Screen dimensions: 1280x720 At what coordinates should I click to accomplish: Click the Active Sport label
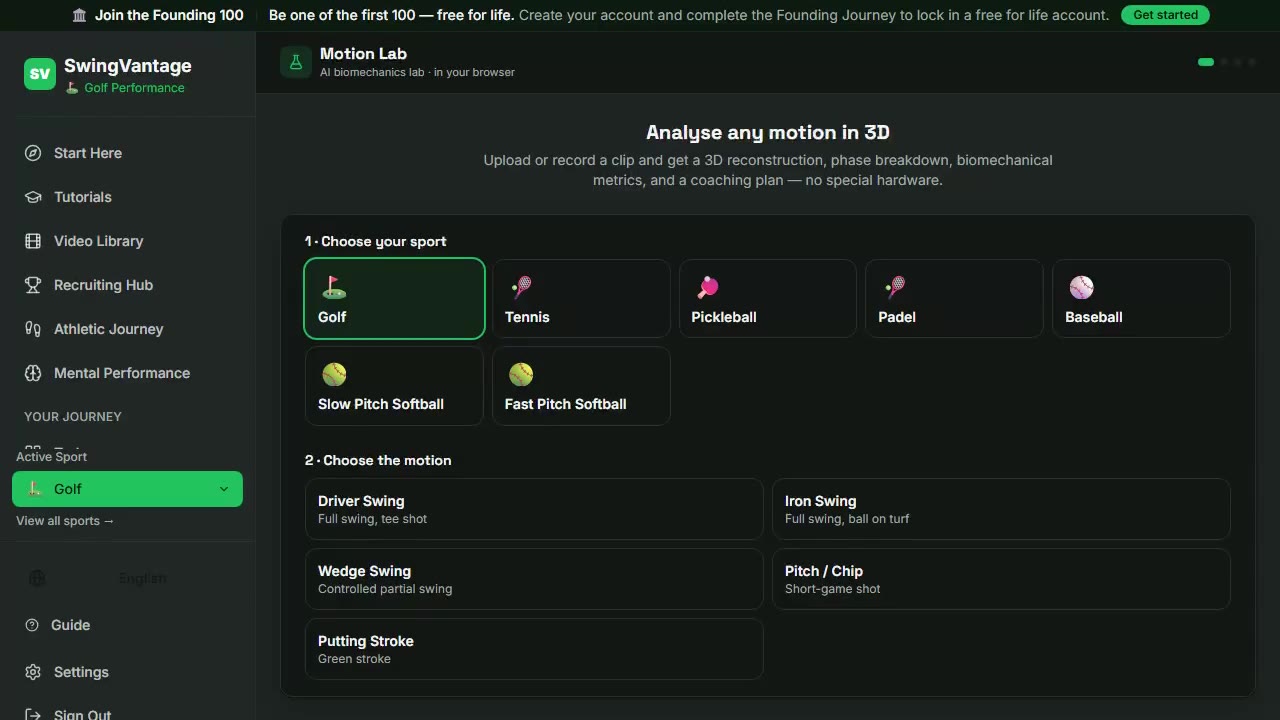(x=51, y=457)
